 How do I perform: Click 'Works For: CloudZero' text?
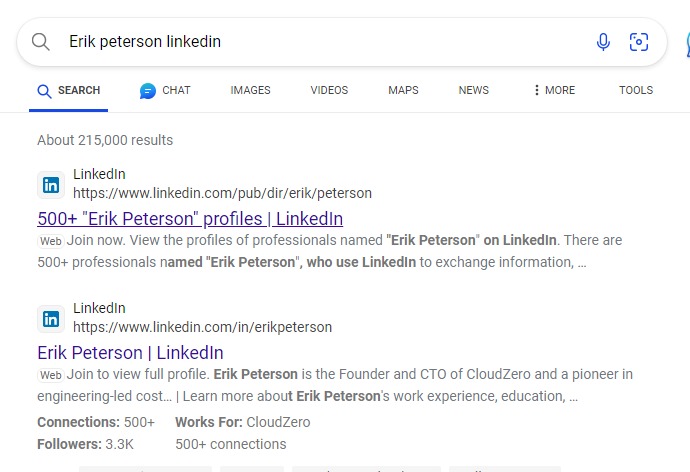point(242,422)
